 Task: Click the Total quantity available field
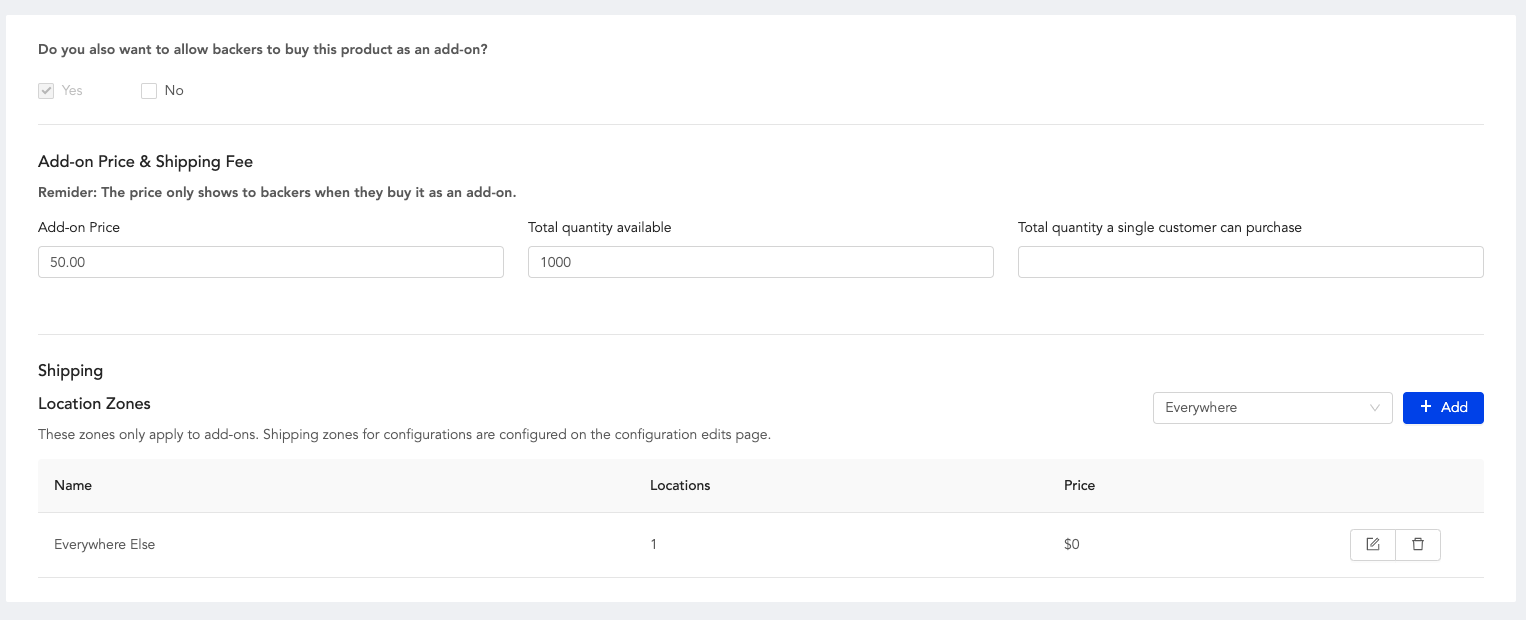coord(760,262)
